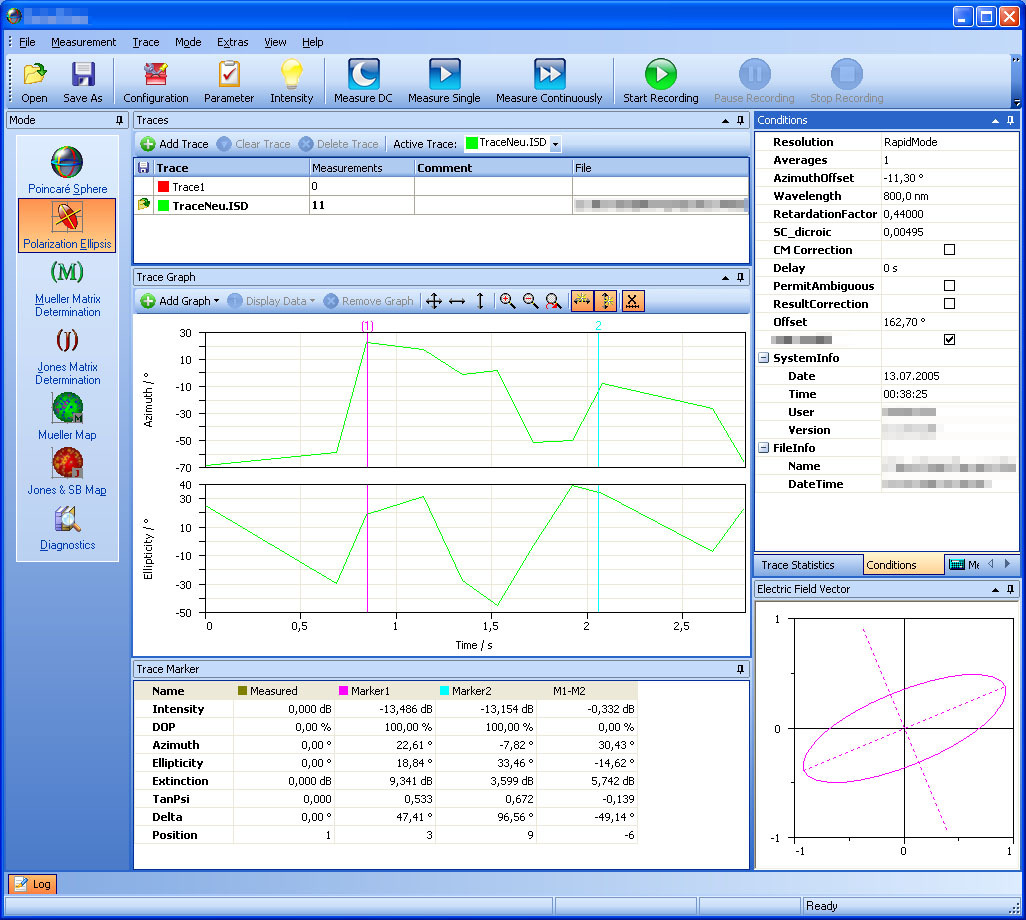Screen dimensions: 1026x920
Task: Select the vertical pan graph tool
Action: 480,301
